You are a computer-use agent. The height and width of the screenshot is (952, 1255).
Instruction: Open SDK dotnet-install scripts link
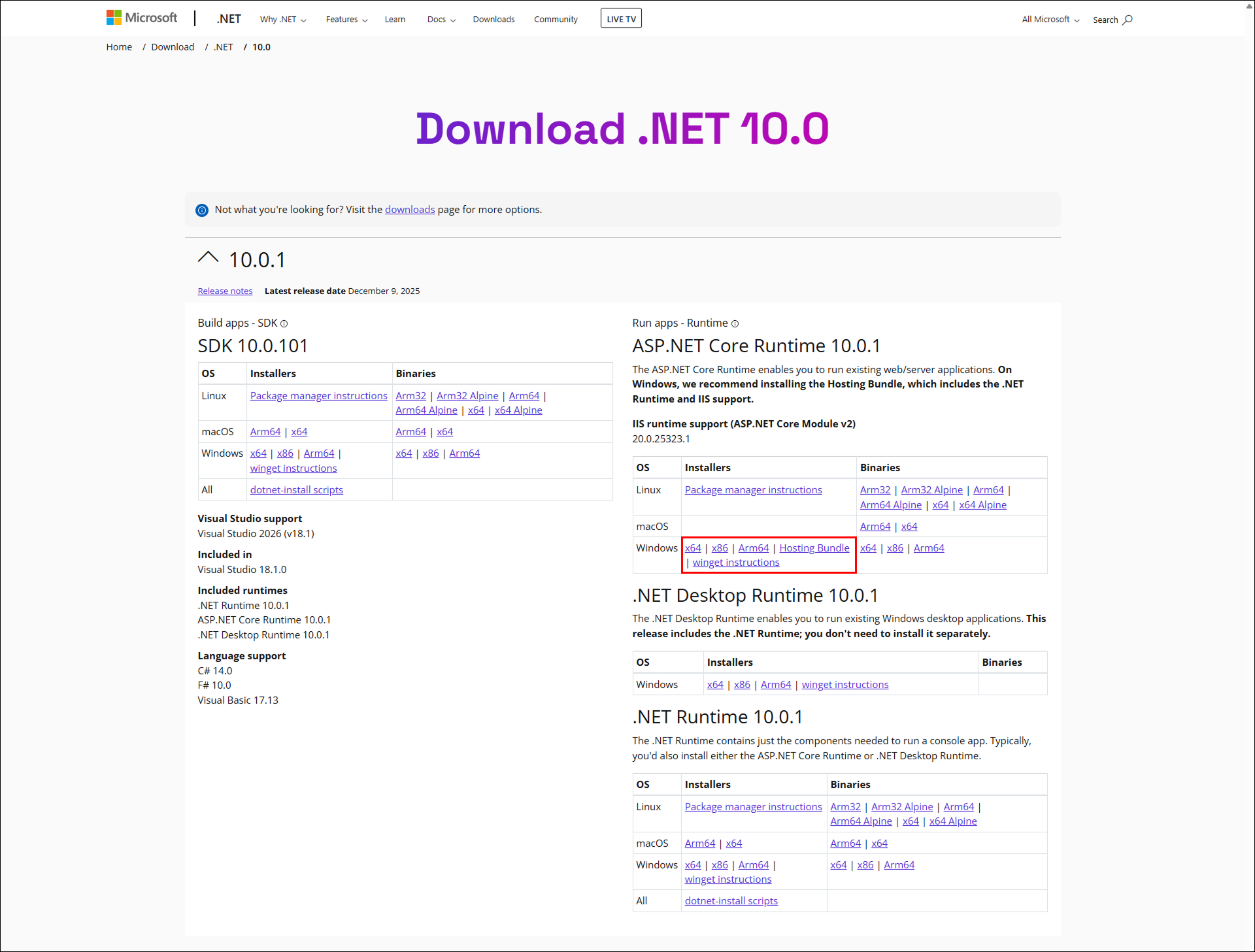coord(296,490)
